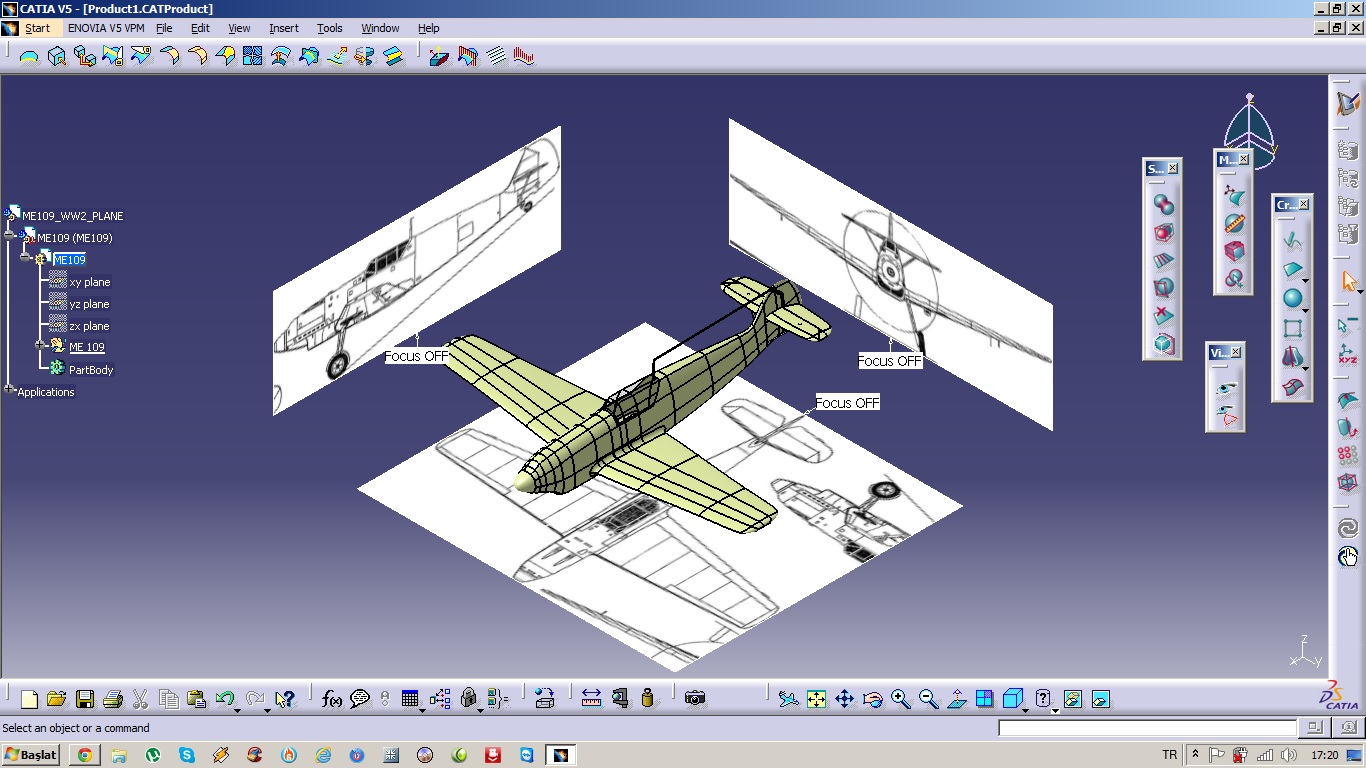
Task: Select the yz plane tree item
Action: coord(90,304)
